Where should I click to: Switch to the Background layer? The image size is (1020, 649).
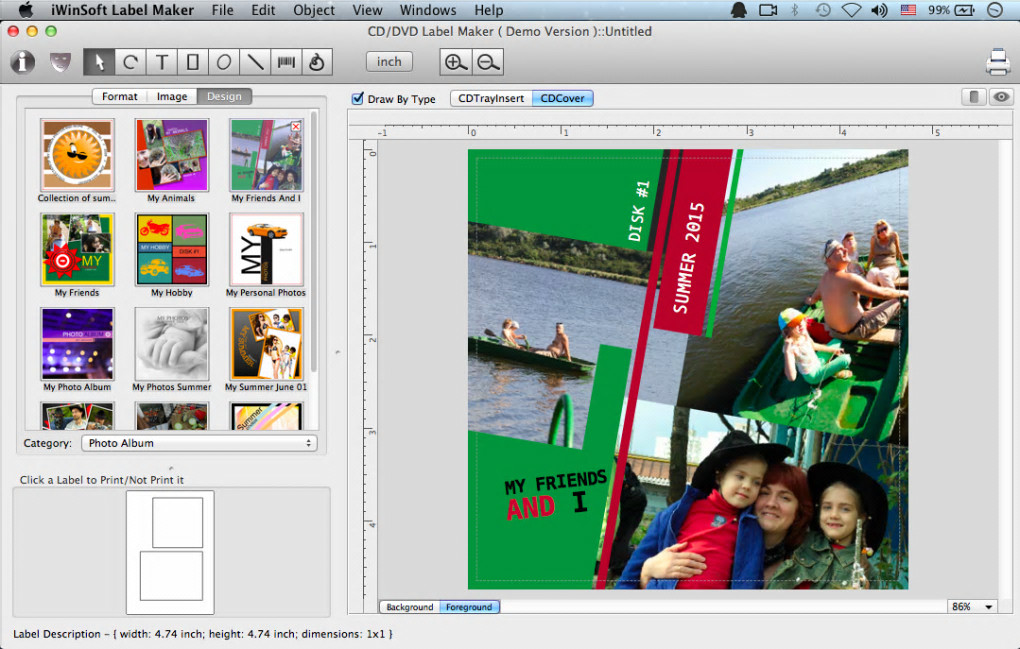409,607
